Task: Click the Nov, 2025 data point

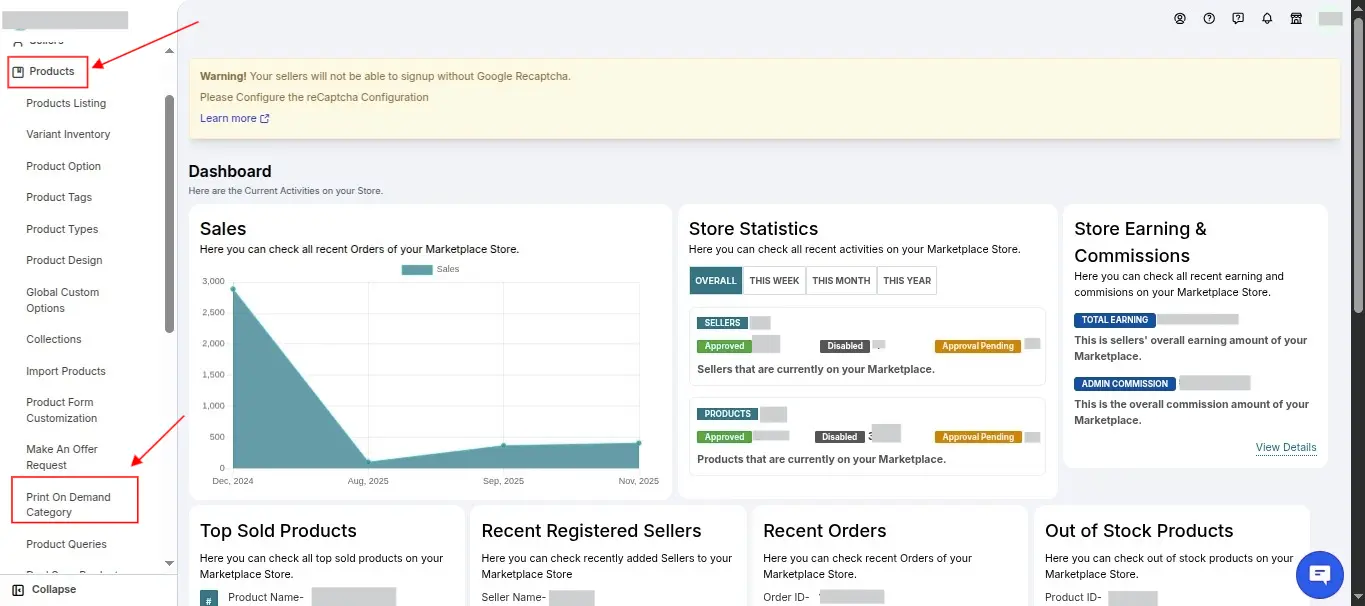Action: [638, 443]
